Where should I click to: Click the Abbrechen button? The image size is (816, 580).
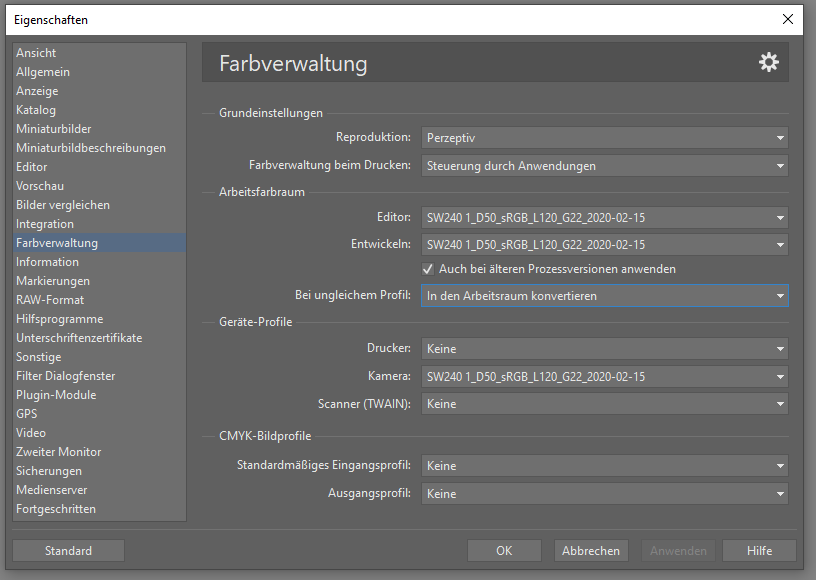[x=590, y=551]
